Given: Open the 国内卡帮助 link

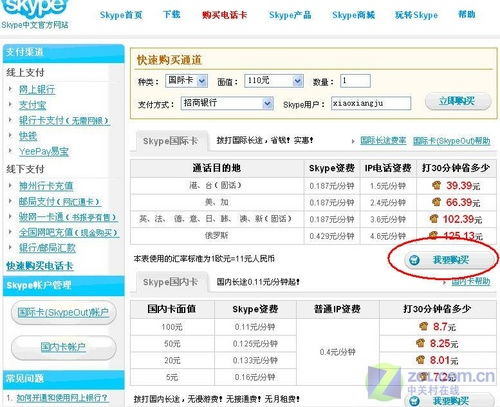Looking at the screenshot, I should [471, 282].
